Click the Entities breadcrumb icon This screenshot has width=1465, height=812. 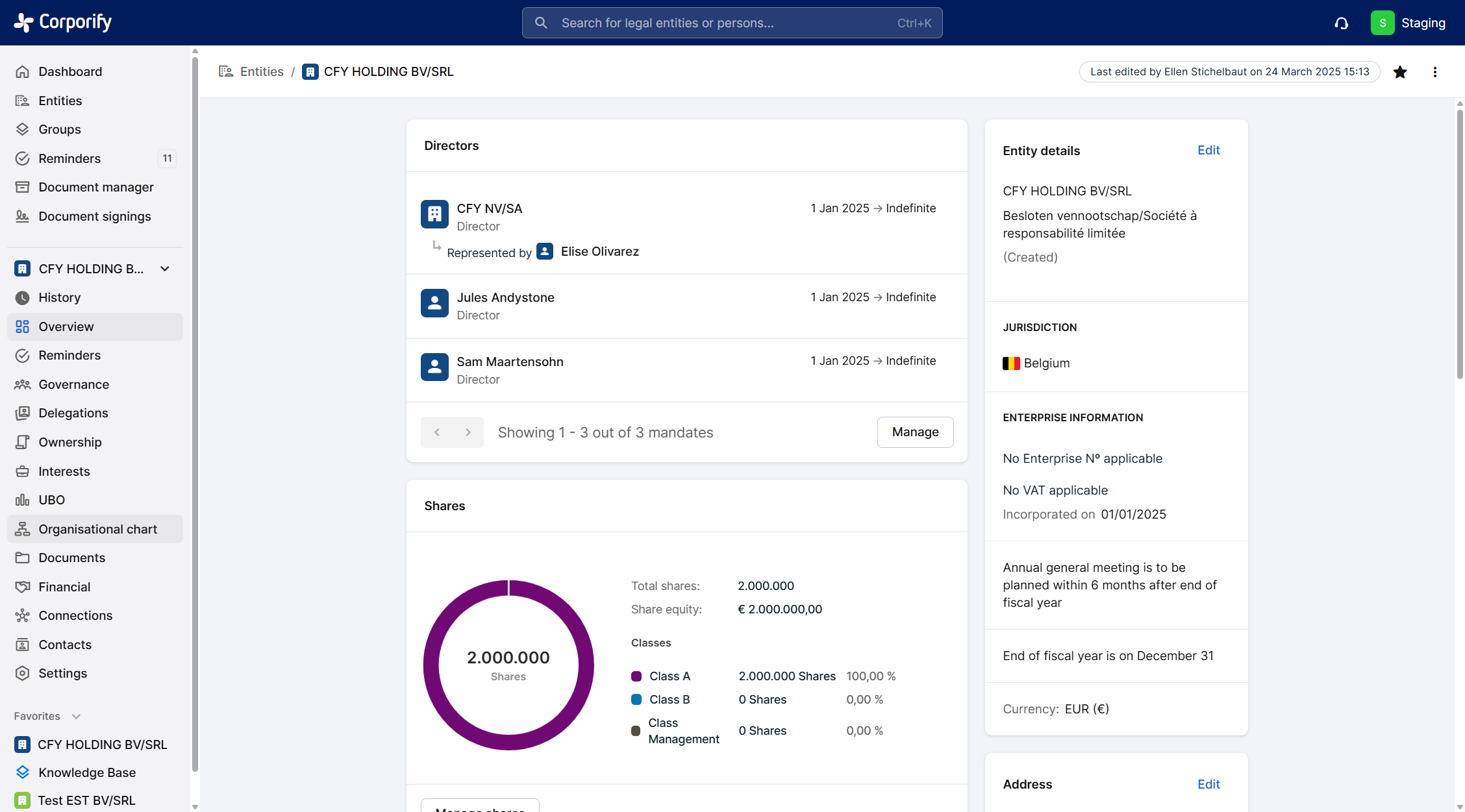(x=226, y=71)
